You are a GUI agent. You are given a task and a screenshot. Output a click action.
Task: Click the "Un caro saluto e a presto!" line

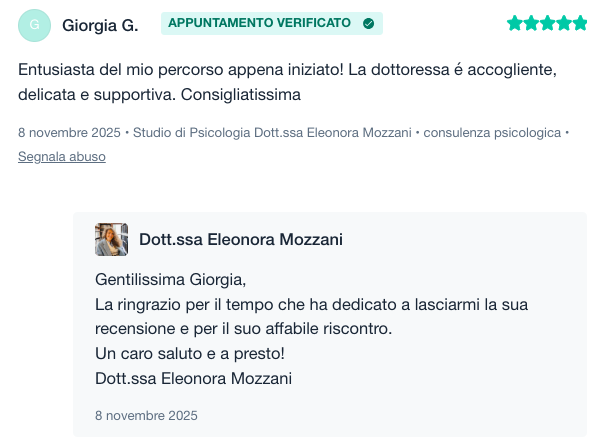(x=190, y=353)
